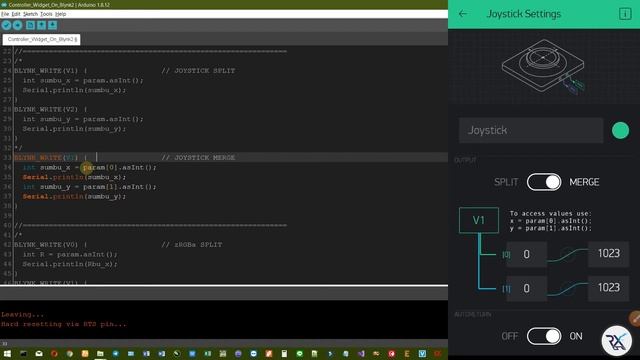Edit the maximum value 1023 for axis [1]
The width and height of the screenshot is (640, 360).
point(609,288)
